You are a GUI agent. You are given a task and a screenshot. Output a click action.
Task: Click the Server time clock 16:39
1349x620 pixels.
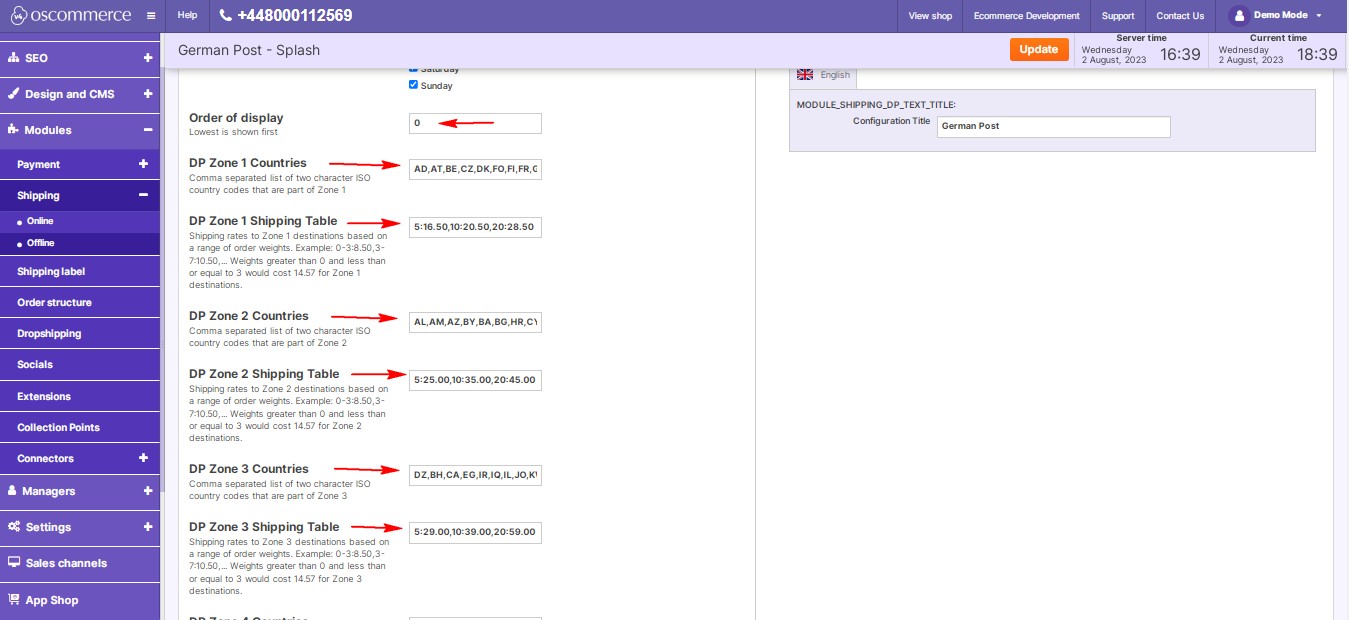click(1180, 54)
